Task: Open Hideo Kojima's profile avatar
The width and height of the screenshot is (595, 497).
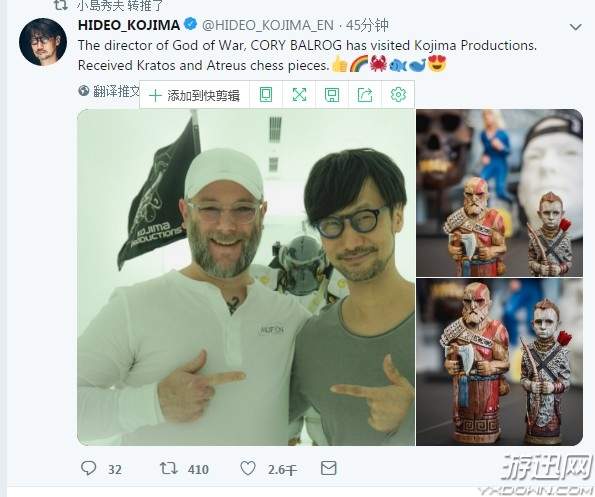Action: [43, 42]
